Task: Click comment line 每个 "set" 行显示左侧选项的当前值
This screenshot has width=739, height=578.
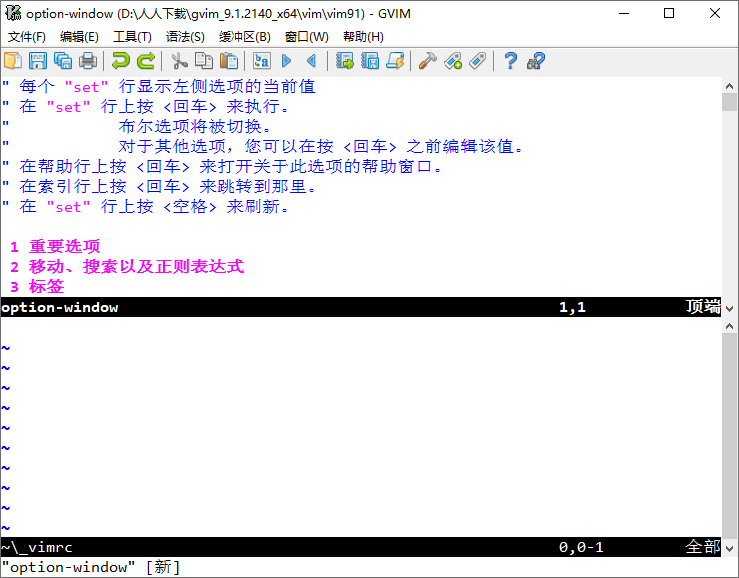Action: (159, 86)
